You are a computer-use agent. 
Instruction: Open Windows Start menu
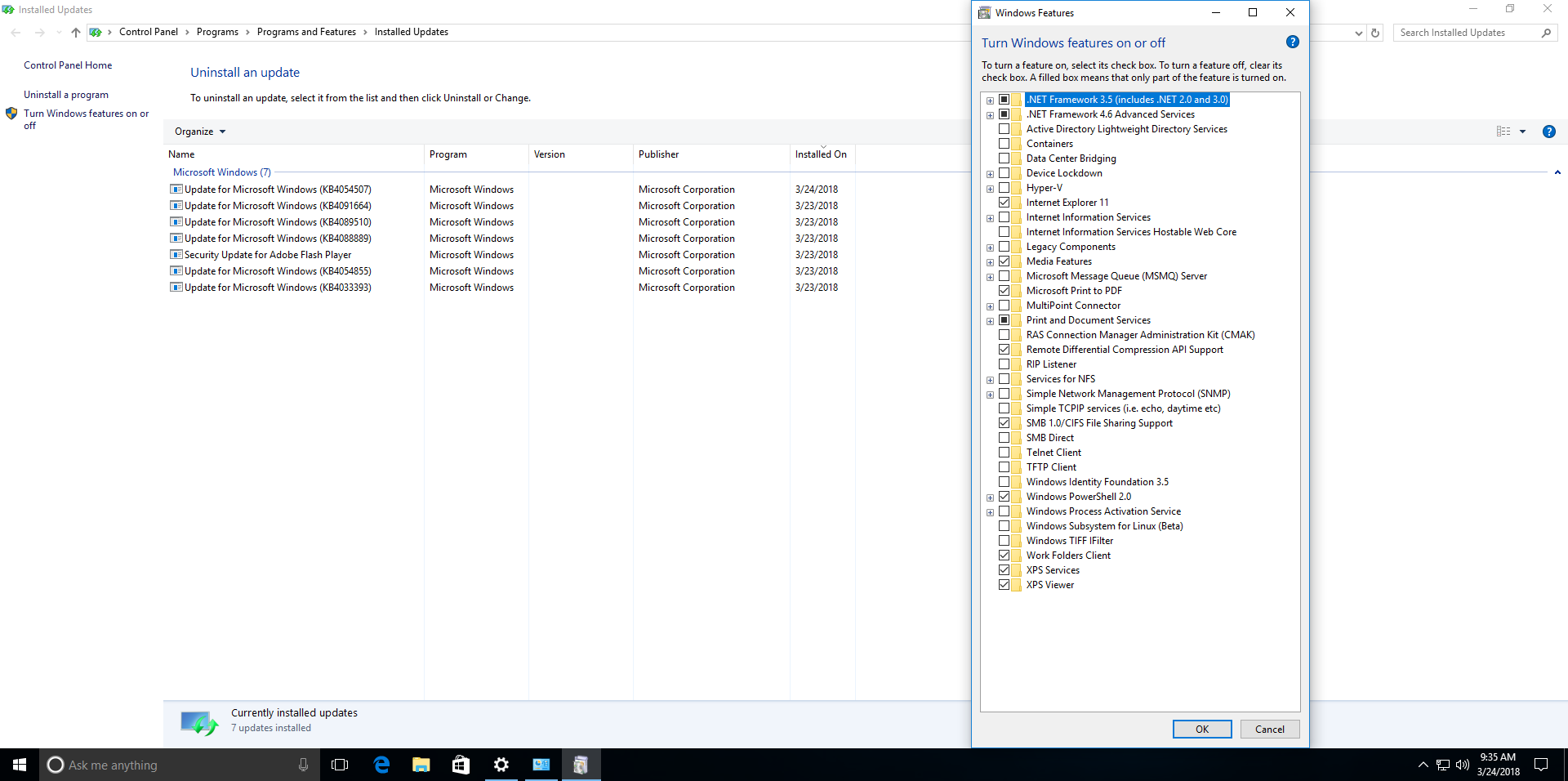[20, 765]
